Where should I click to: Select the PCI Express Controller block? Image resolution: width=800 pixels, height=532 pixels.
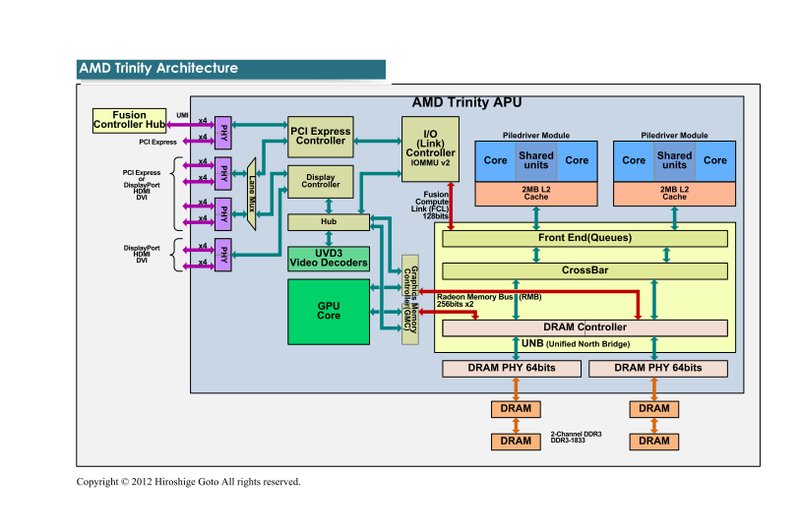(320, 135)
